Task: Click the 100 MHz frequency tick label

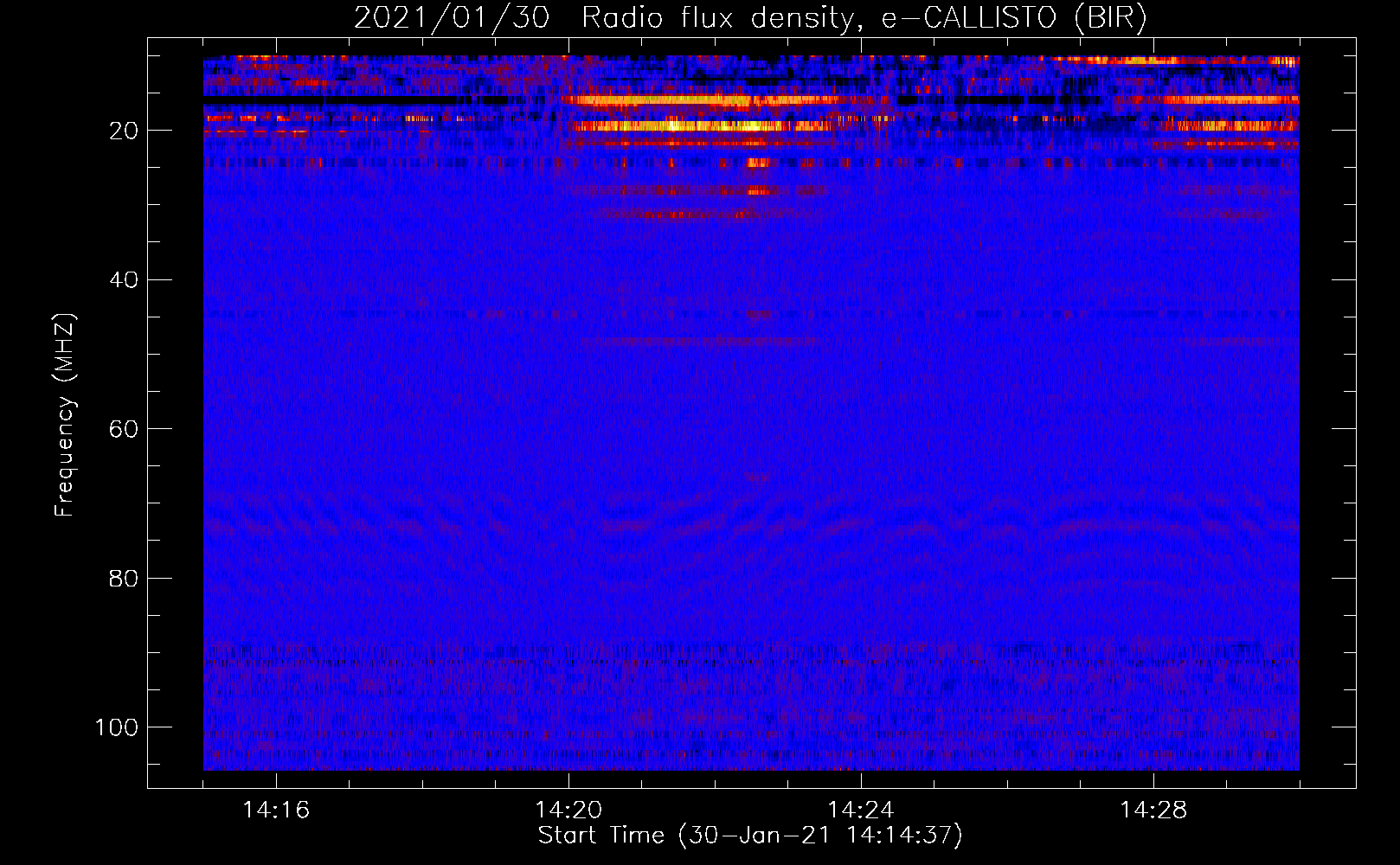Action: pyautogui.click(x=117, y=727)
